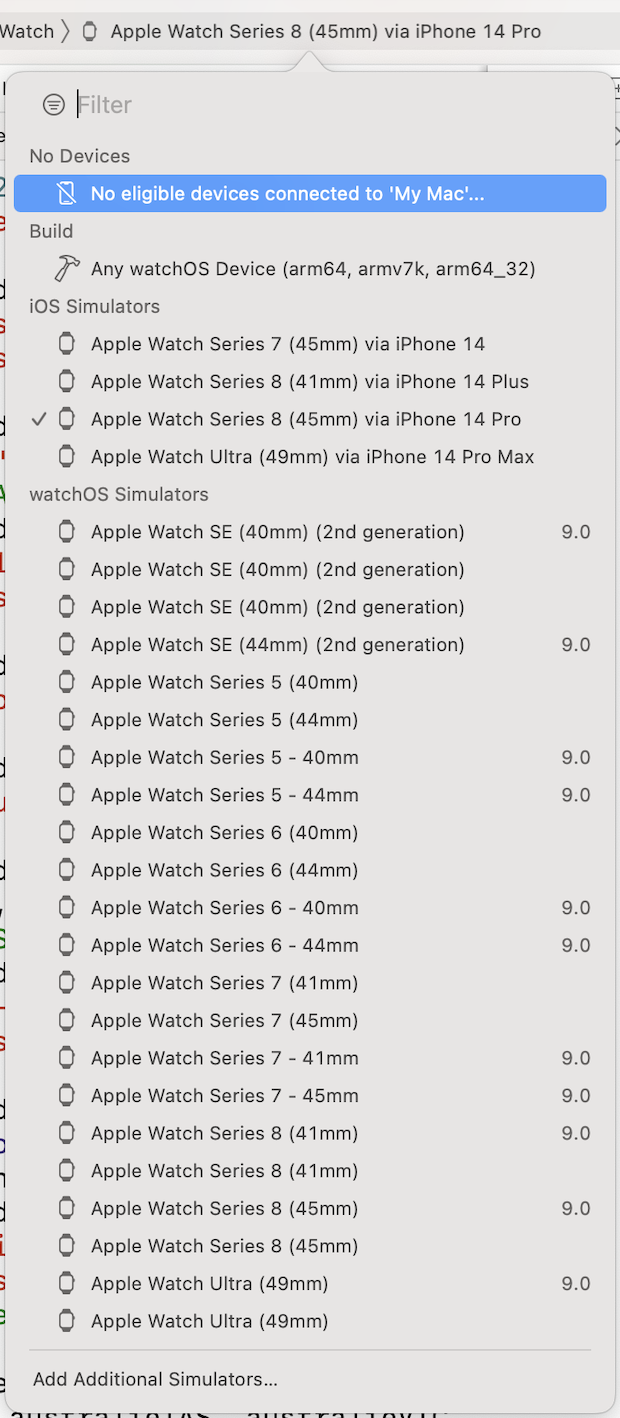Select Any watchOS Device build destination
This screenshot has height=1418, width=620.
[x=312, y=268]
